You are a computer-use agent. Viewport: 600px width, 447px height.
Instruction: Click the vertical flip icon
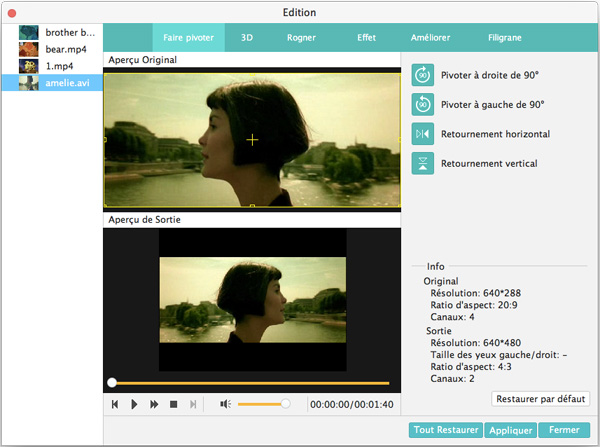[x=422, y=163]
